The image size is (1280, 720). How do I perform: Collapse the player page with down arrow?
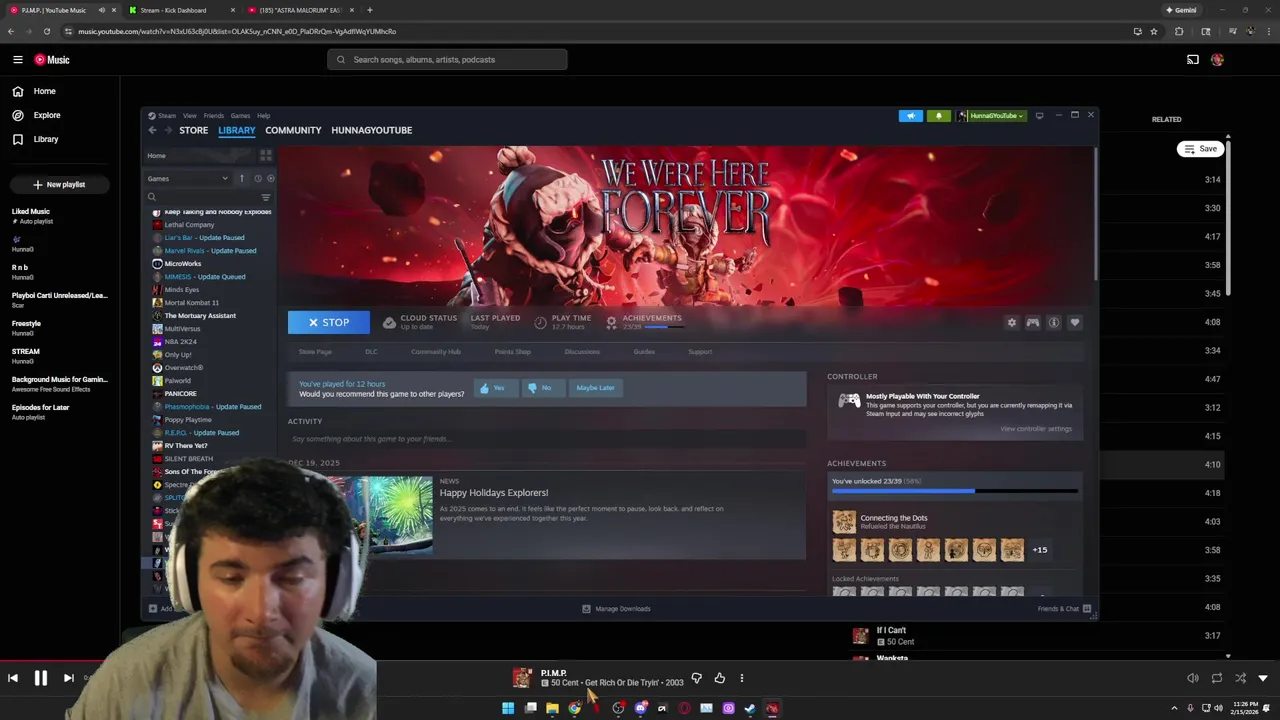(x=1263, y=678)
